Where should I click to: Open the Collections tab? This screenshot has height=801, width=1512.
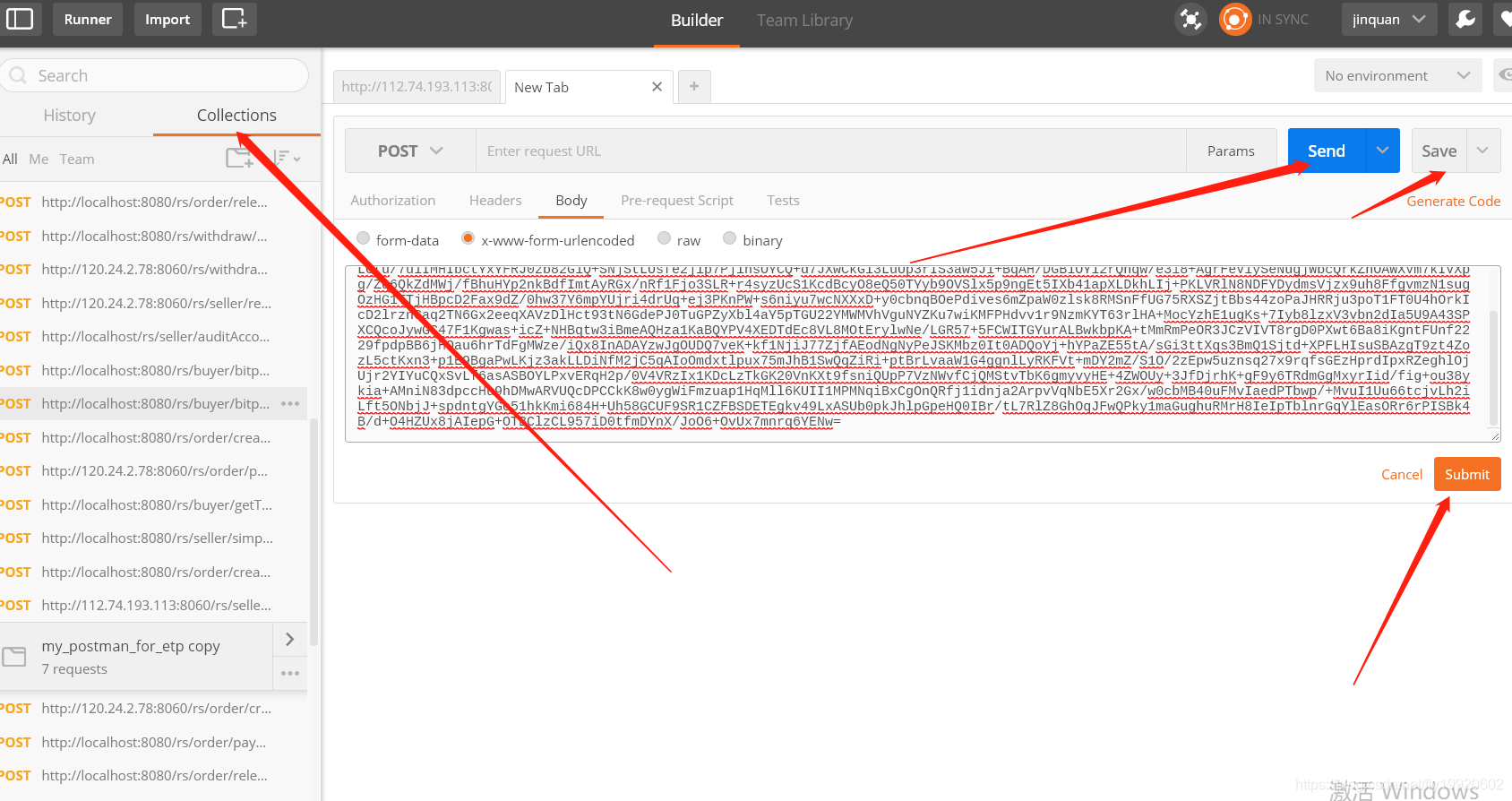[236, 115]
